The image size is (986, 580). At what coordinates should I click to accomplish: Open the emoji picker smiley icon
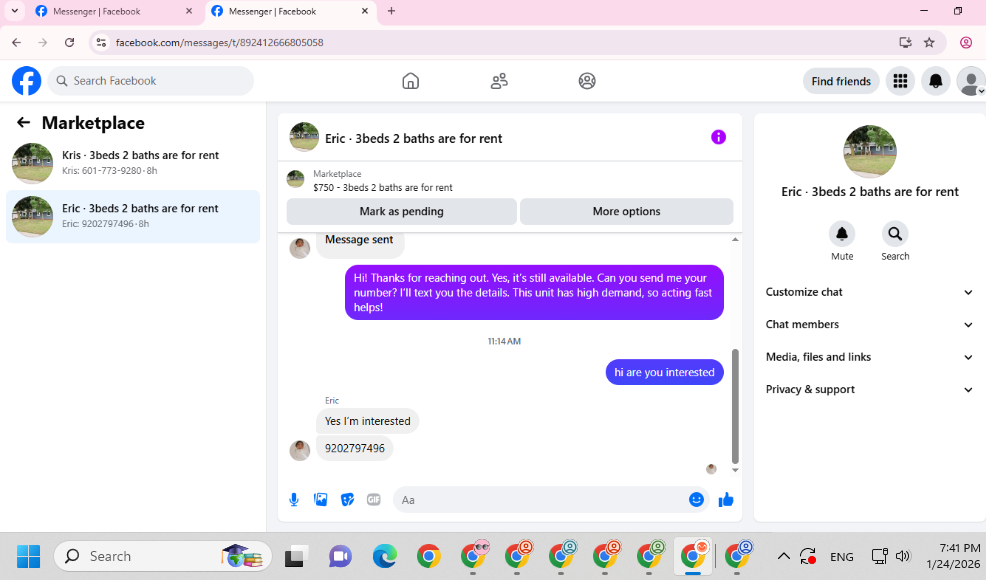[696, 499]
